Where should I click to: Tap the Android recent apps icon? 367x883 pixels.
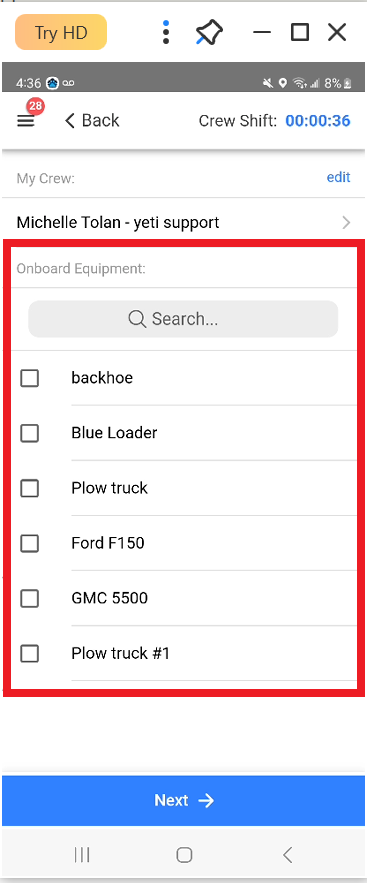pos(82,855)
